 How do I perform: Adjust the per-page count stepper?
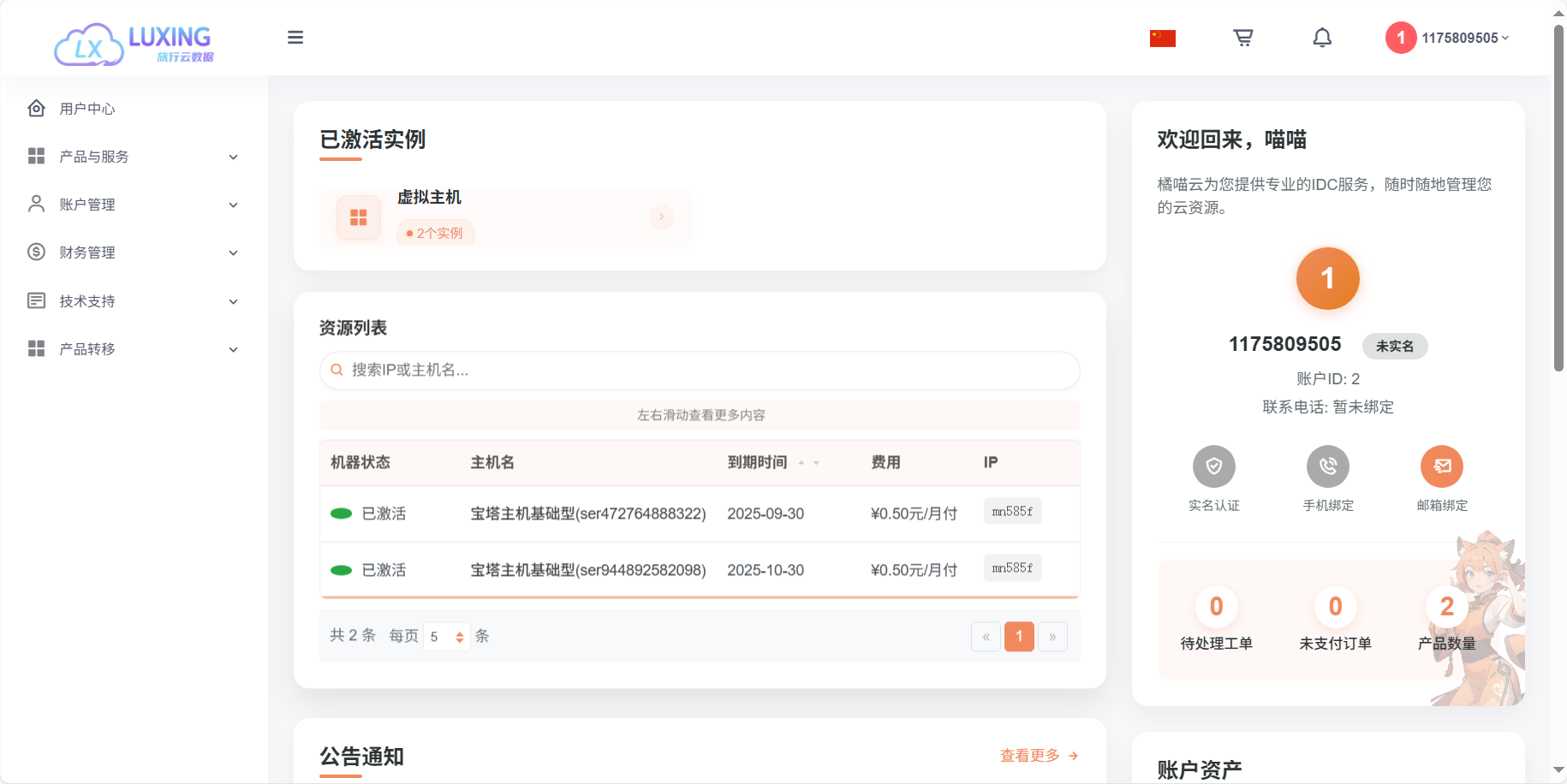click(460, 637)
